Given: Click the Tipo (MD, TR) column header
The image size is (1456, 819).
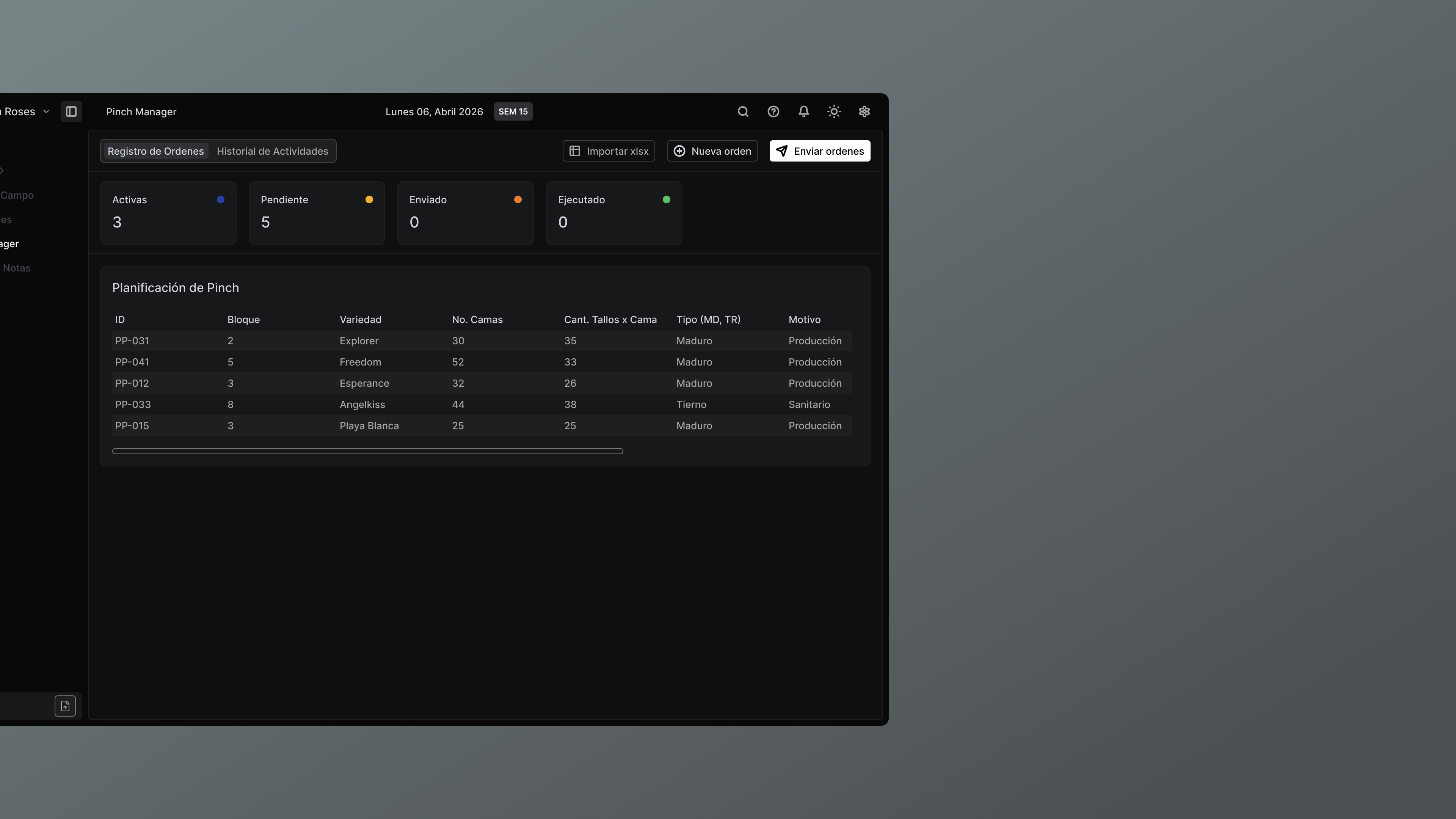Looking at the screenshot, I should click(708, 319).
